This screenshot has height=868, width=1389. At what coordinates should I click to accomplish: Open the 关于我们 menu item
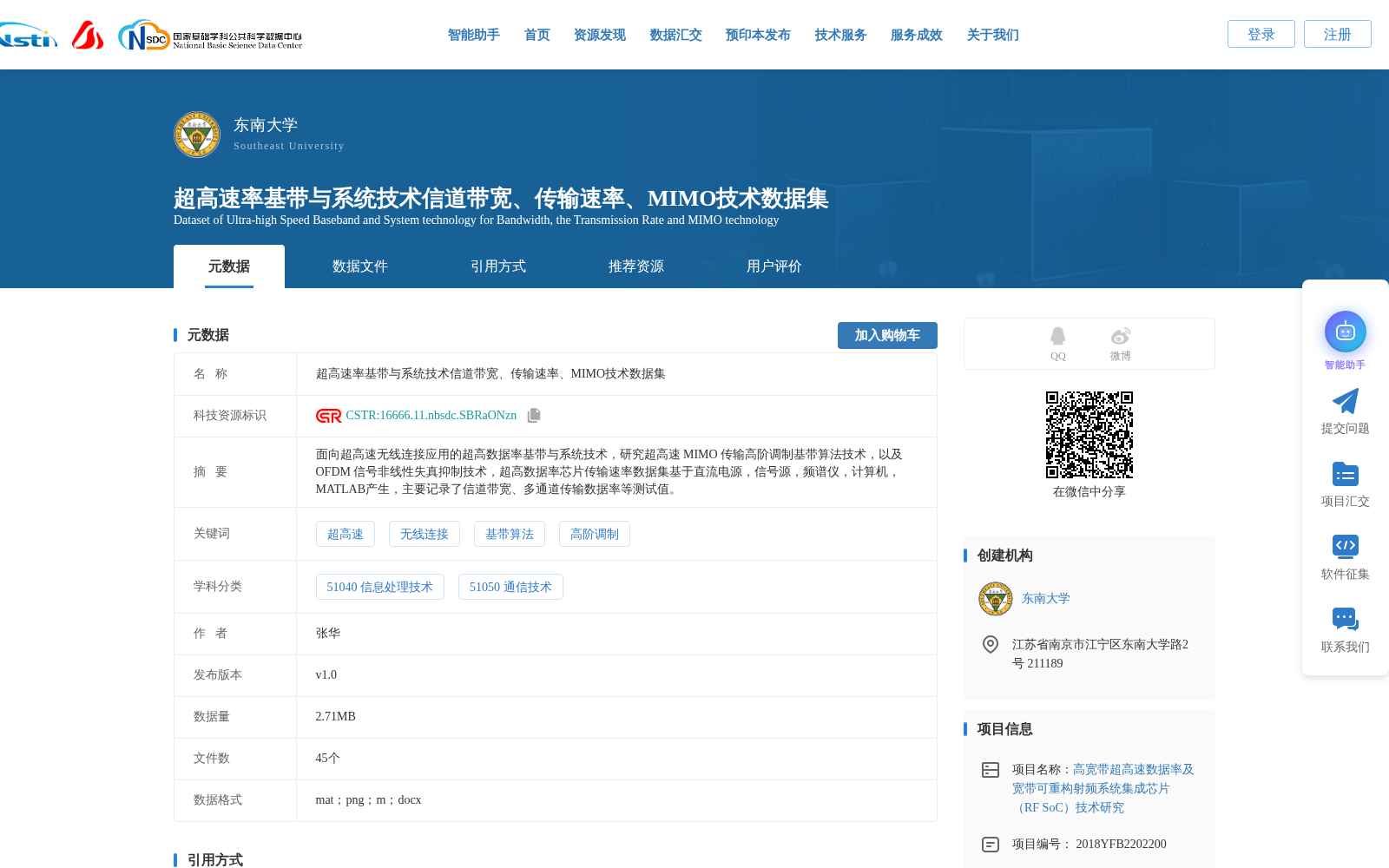point(993,35)
